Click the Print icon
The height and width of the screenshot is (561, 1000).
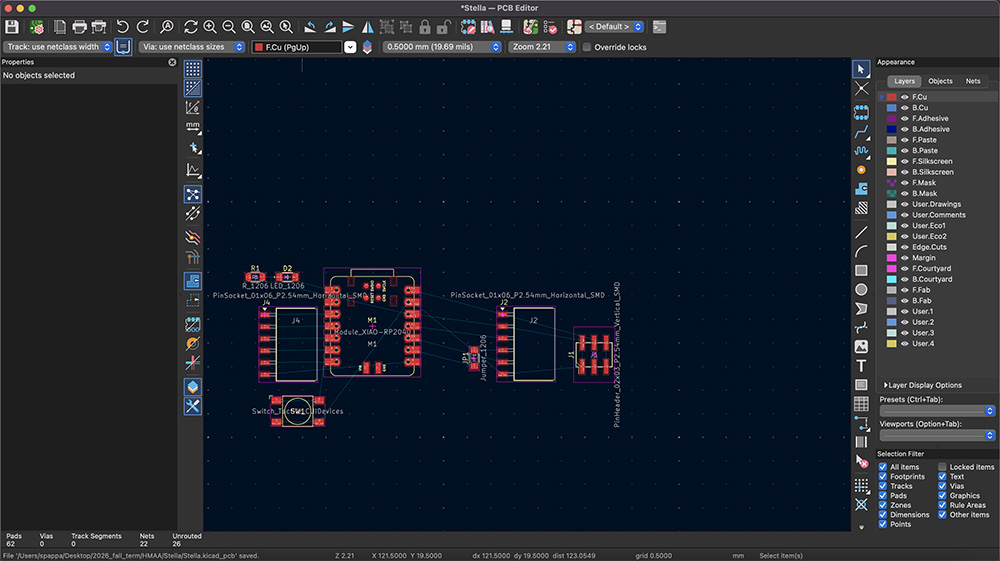[79, 27]
